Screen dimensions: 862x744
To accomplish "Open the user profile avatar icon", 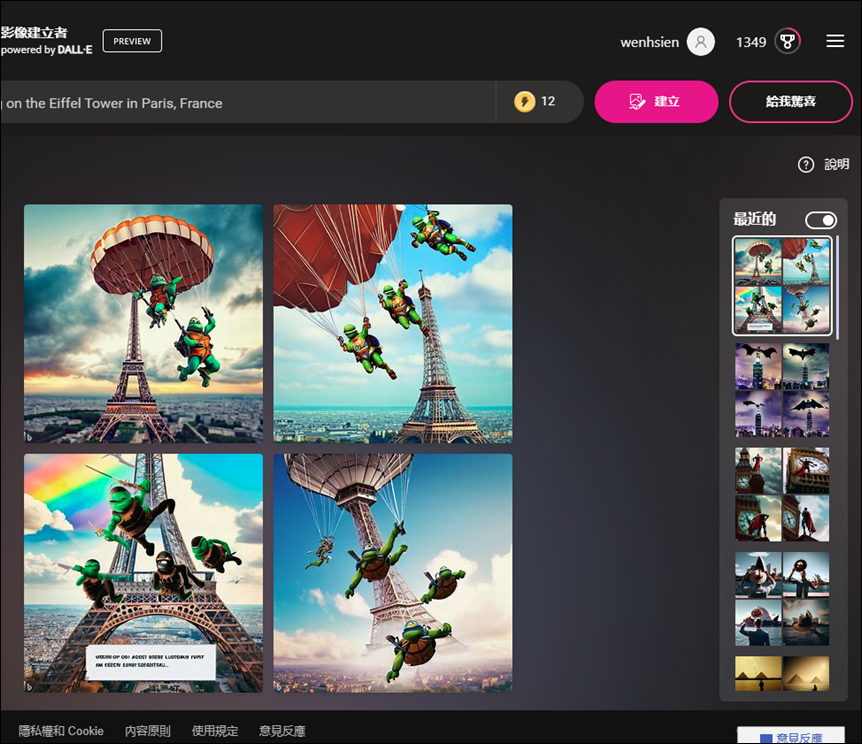I will [700, 42].
